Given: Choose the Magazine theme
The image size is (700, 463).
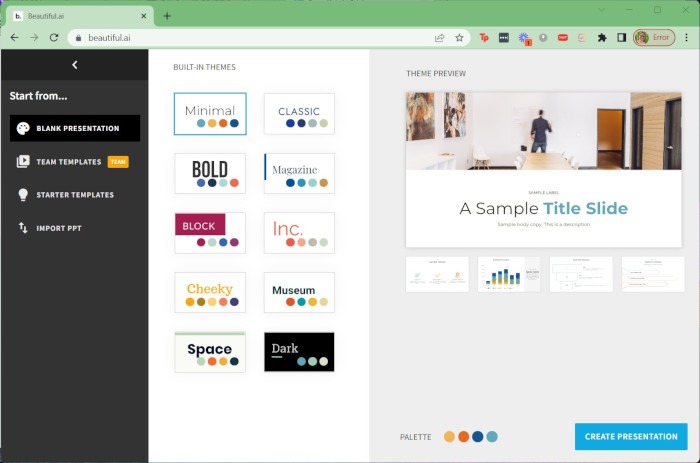Looking at the screenshot, I should 299,173.
